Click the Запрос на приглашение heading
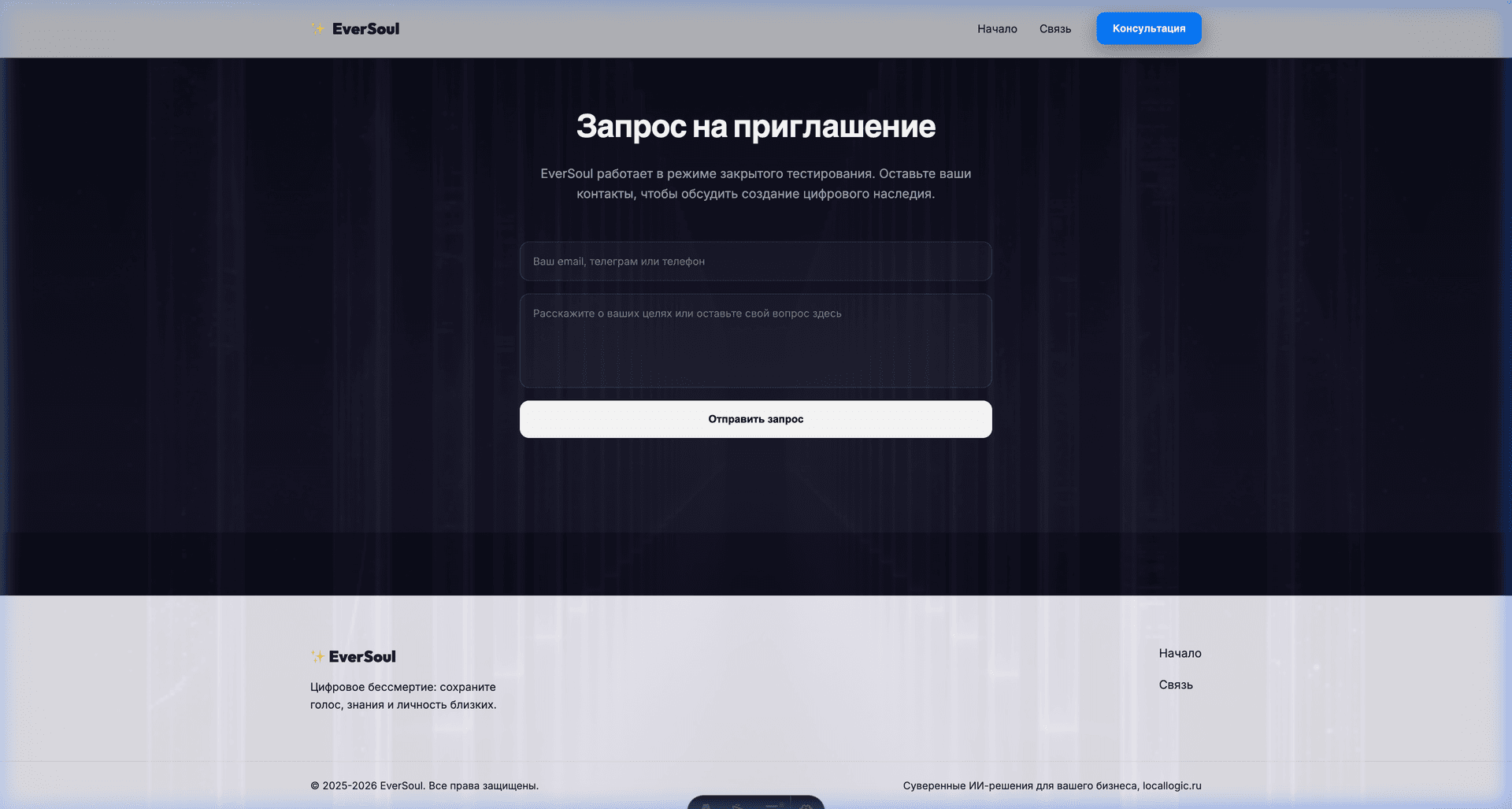This screenshot has width=1512, height=809. click(755, 126)
